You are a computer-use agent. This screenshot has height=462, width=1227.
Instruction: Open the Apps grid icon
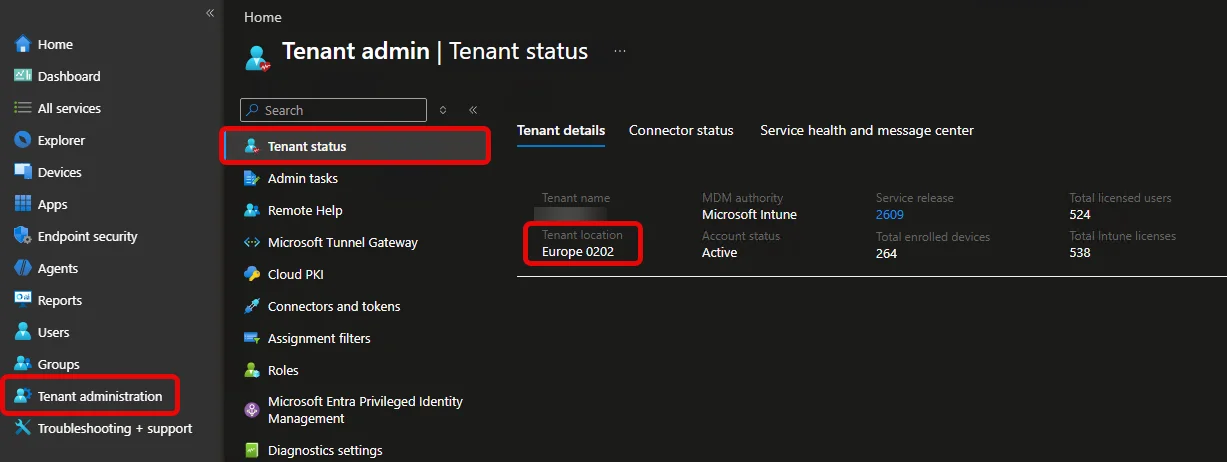pos(23,204)
